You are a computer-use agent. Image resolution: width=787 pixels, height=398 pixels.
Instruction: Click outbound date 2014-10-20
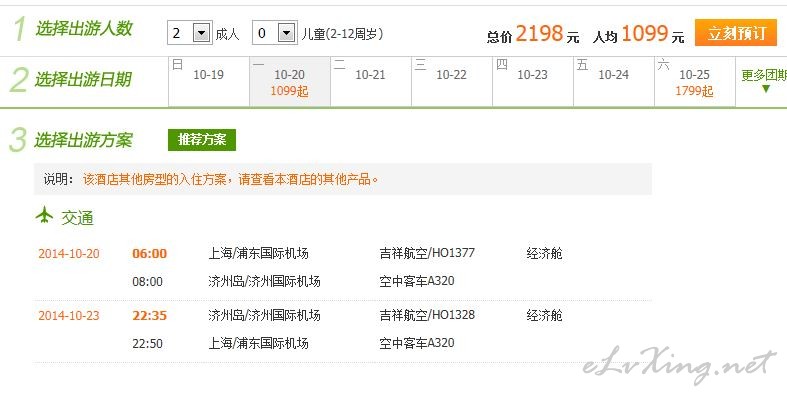69,253
